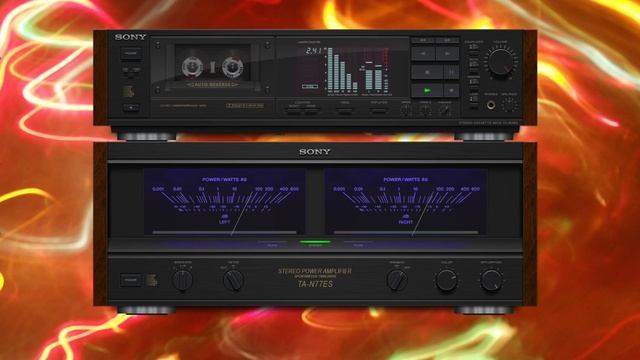
Task: Rewind the tape on the cassette deck
Action: (x=423, y=53)
